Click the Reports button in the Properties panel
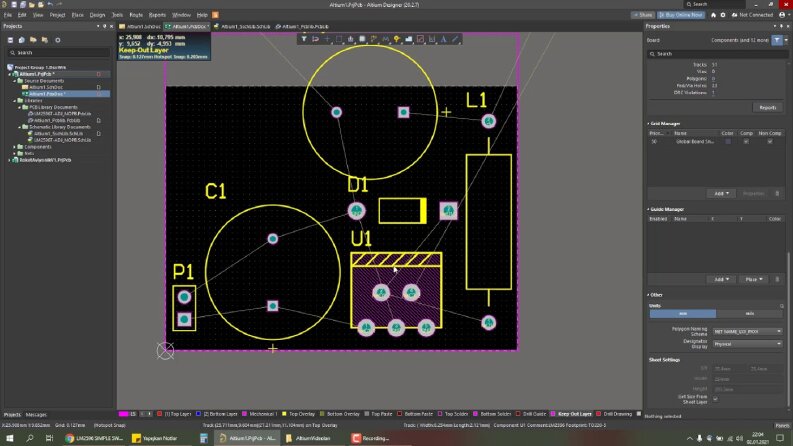This screenshot has height=446, width=793. pyautogui.click(x=767, y=108)
